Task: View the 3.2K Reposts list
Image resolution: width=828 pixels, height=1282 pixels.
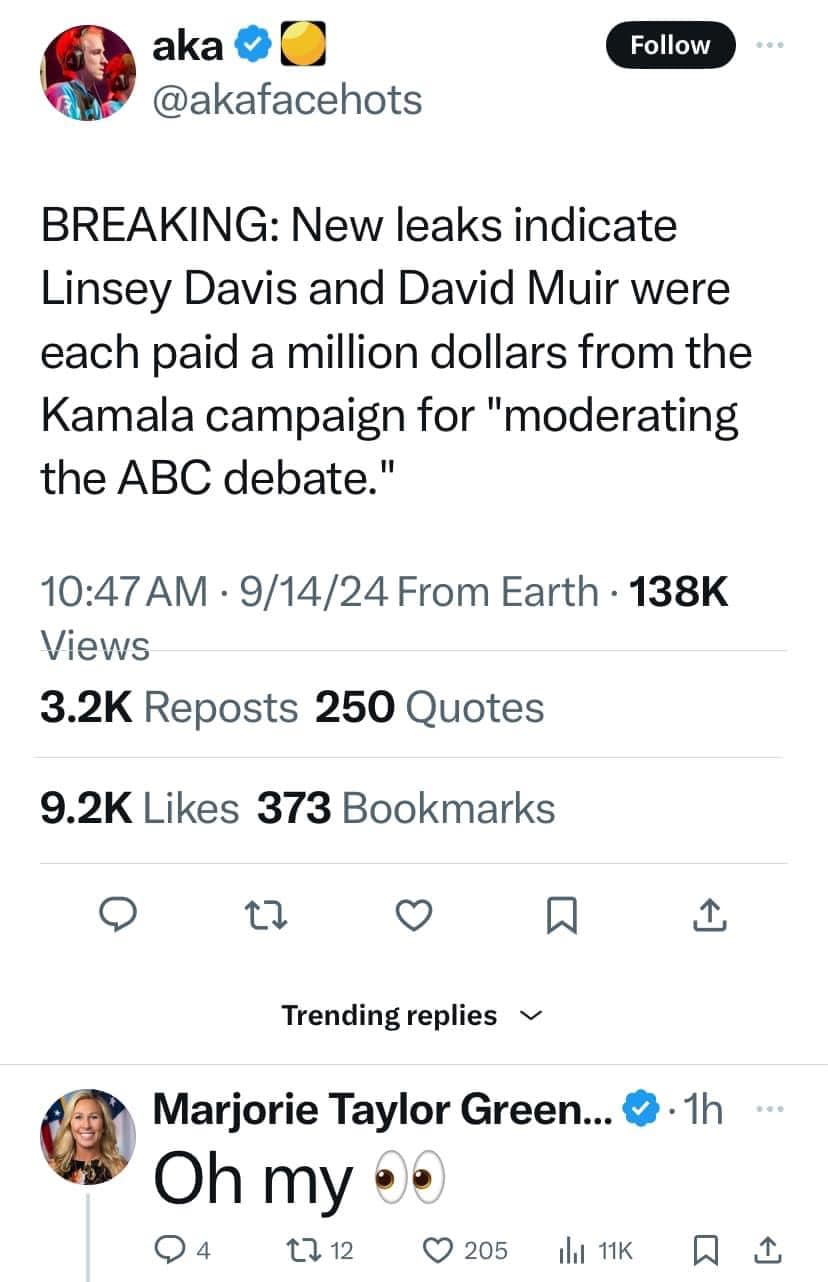Action: (x=169, y=708)
